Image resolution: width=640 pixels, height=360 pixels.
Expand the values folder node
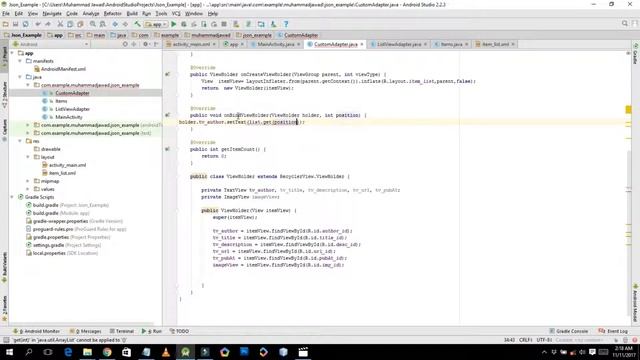28,189
